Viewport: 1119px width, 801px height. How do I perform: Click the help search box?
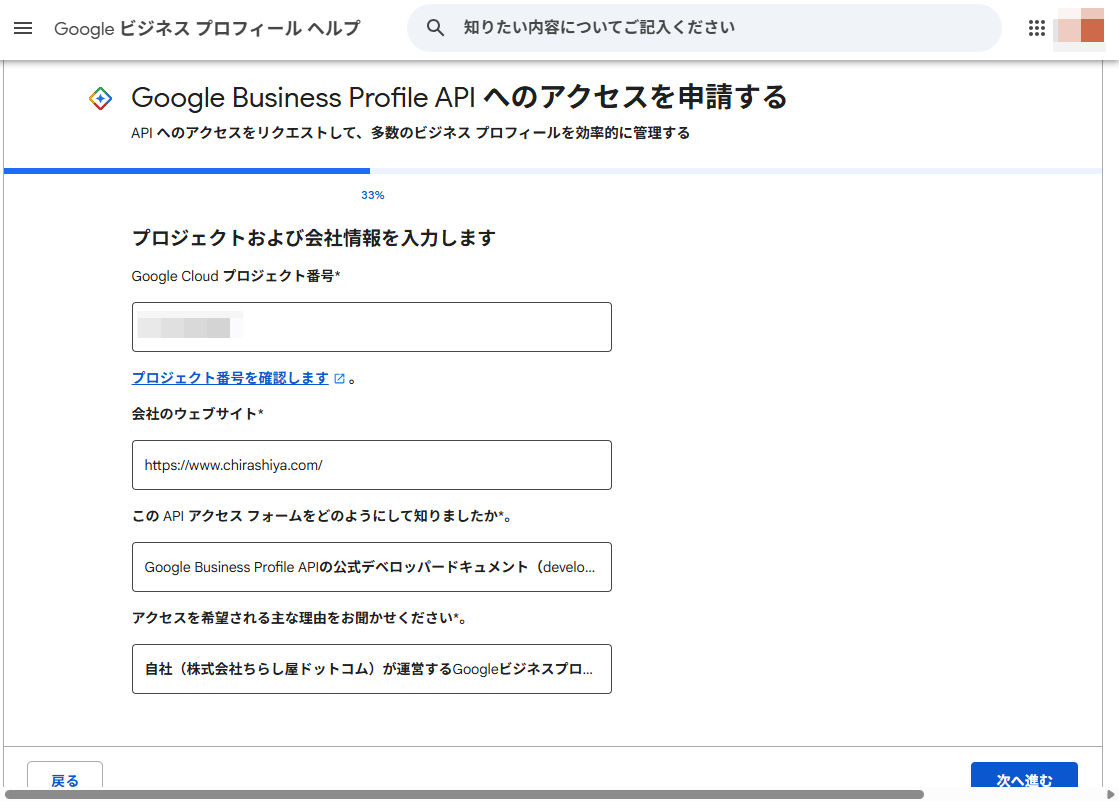pyautogui.click(x=704, y=28)
